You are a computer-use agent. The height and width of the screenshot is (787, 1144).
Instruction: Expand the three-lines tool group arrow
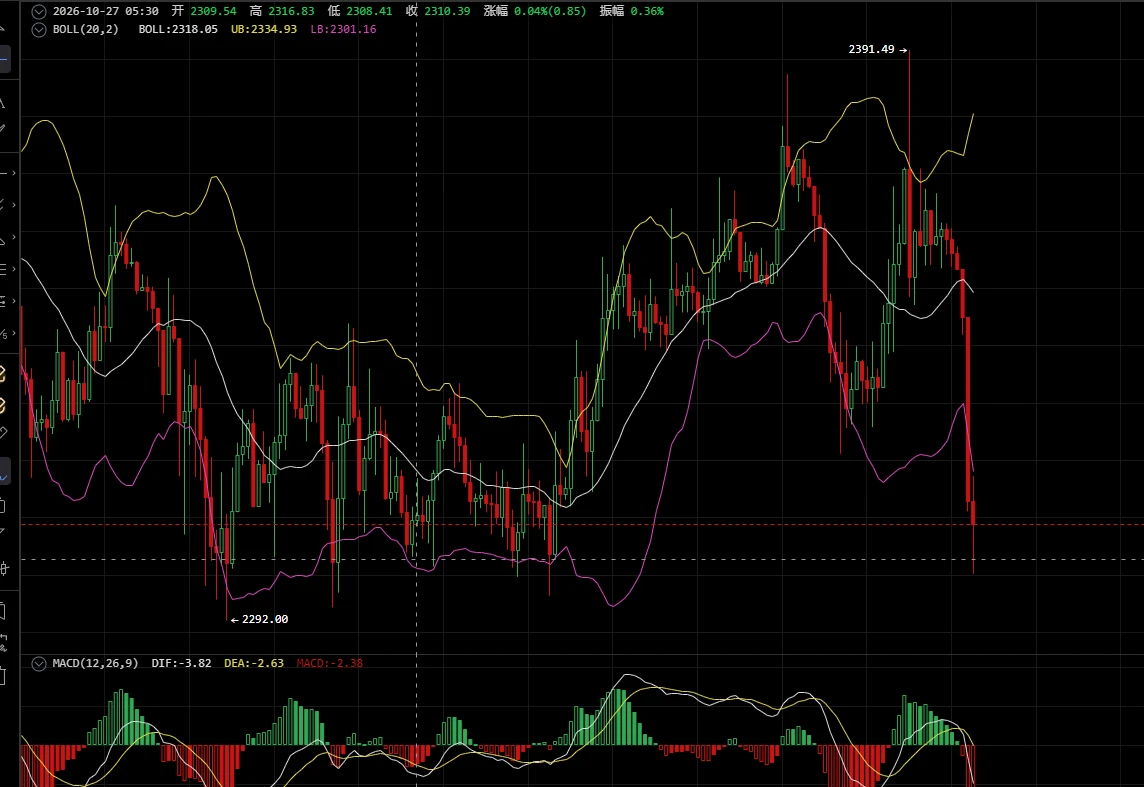click(x=14, y=269)
